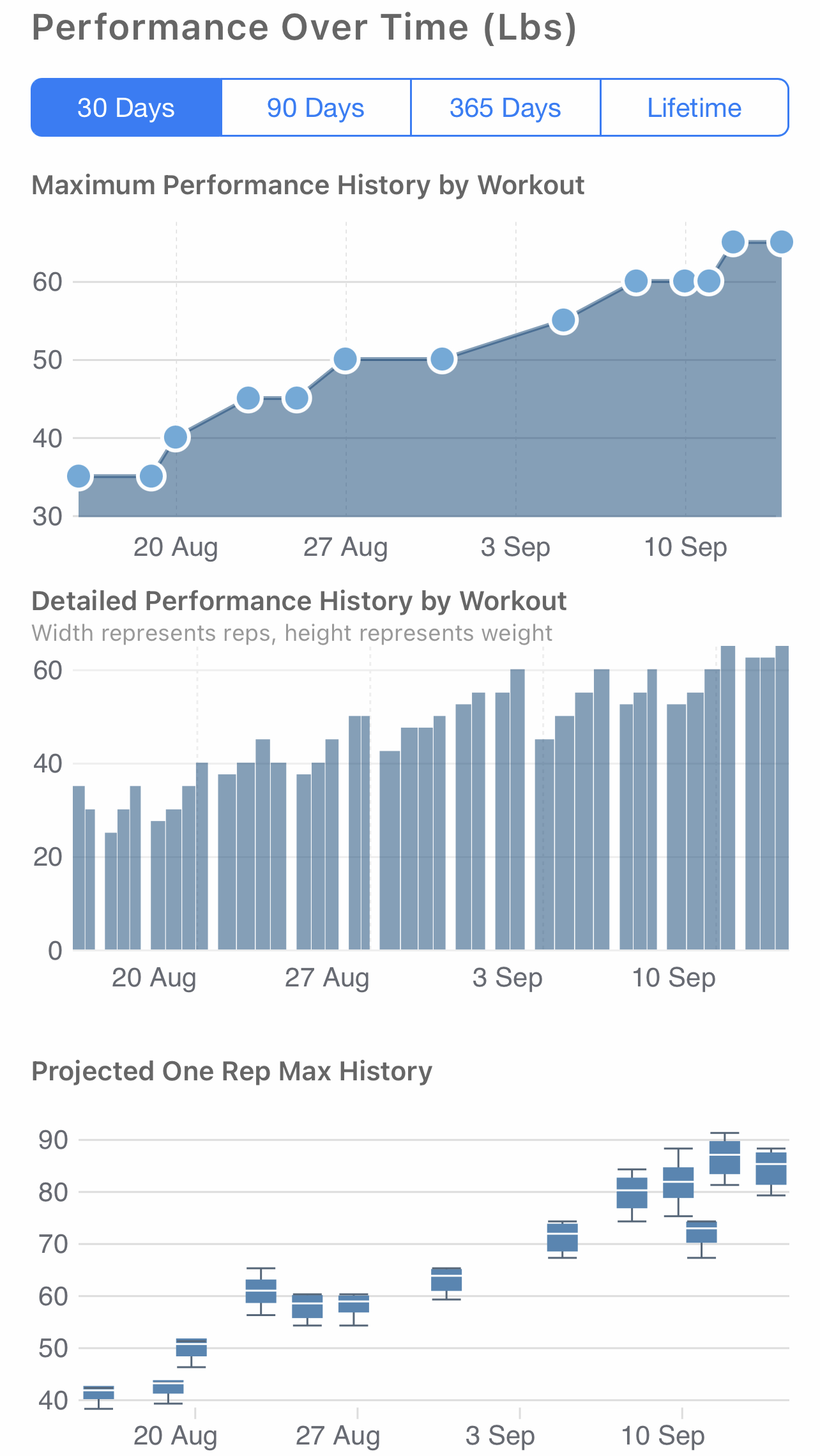This screenshot has width=820, height=1456.
Task: Tap the first bar of detailed history chart
Action: coord(79,868)
